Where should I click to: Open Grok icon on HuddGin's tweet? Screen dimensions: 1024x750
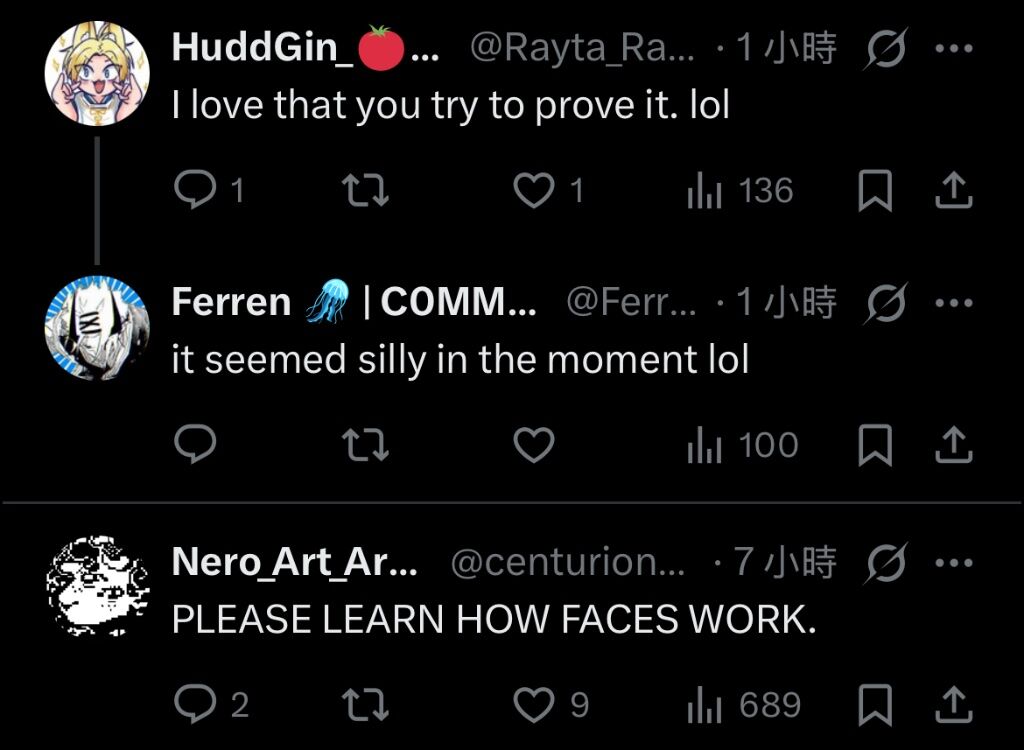884,48
